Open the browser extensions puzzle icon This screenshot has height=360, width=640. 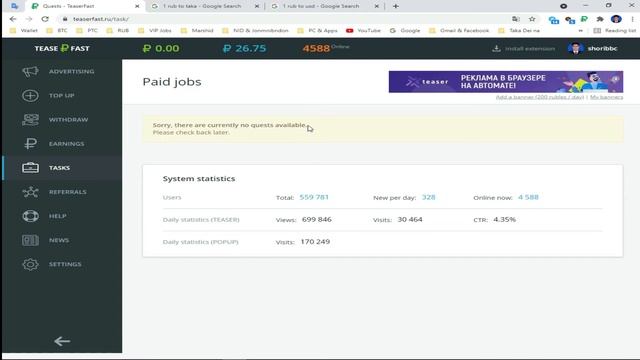(x=600, y=19)
